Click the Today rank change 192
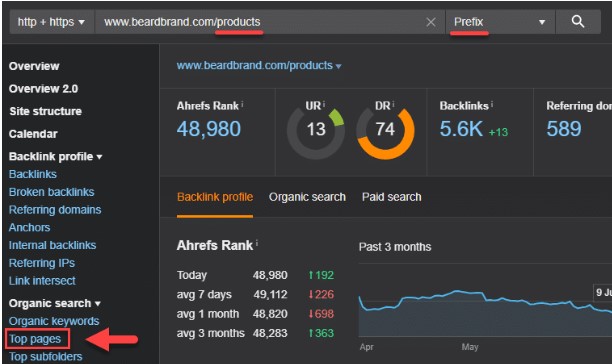The width and height of the screenshot is (612, 364). pyautogui.click(x=321, y=275)
